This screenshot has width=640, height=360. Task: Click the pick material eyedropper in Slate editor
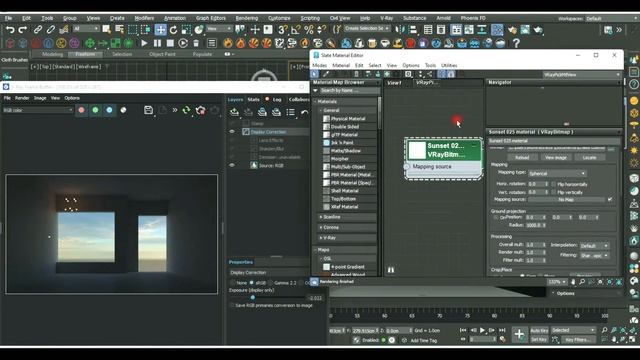click(325, 74)
